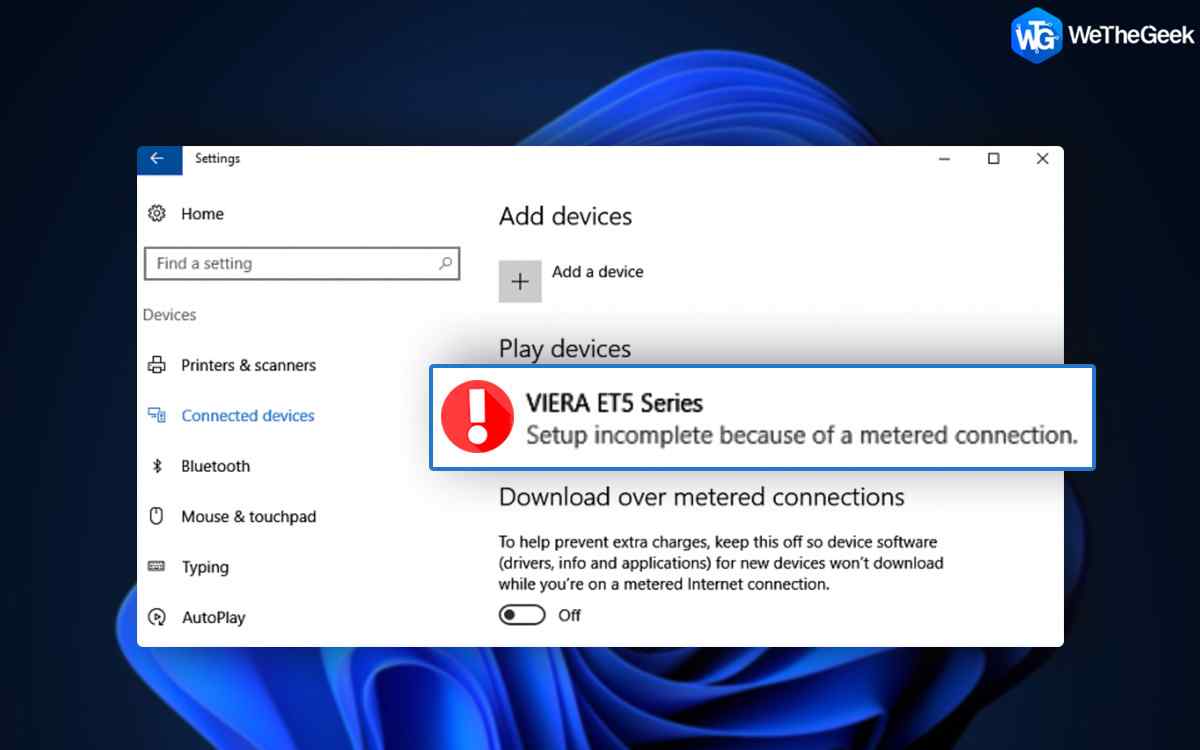Image resolution: width=1200 pixels, height=750 pixels.
Task: Click the Play devices heading
Action: 565,349
